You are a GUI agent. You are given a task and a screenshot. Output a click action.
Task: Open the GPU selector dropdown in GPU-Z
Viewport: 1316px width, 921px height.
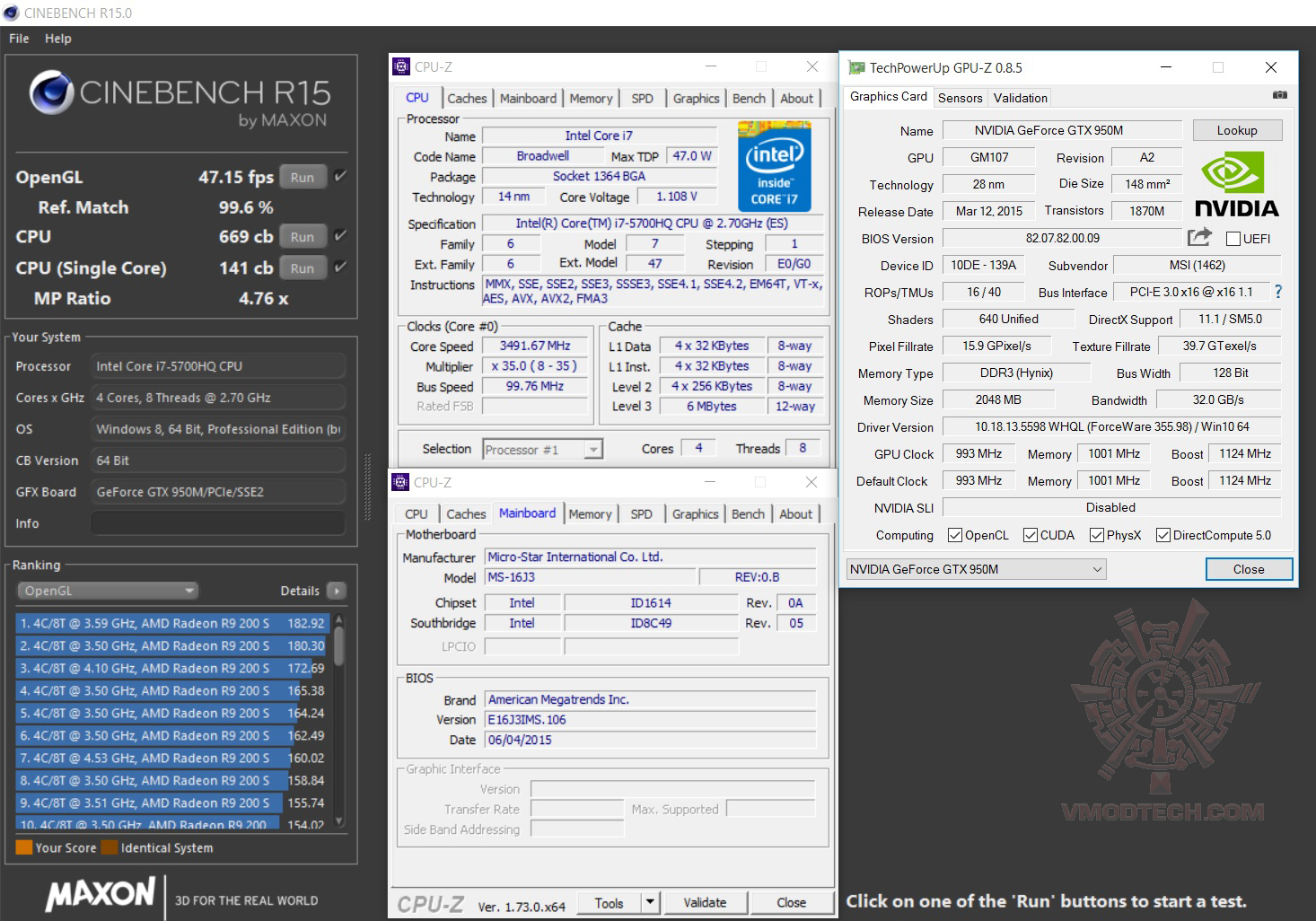[x=976, y=569]
